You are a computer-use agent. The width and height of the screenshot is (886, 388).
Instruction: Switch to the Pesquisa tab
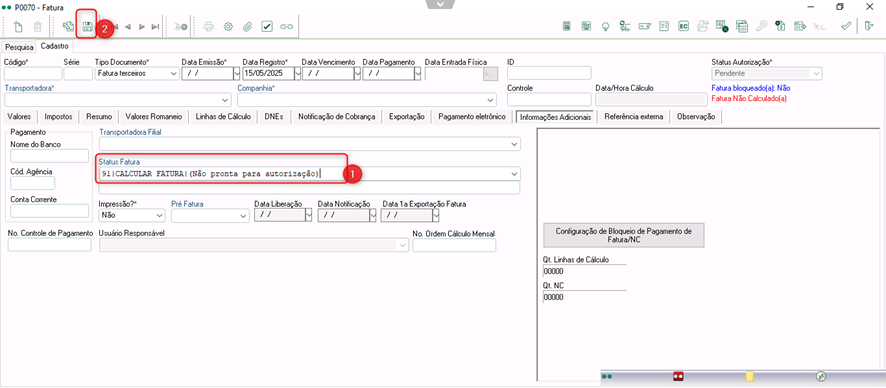click(x=19, y=47)
